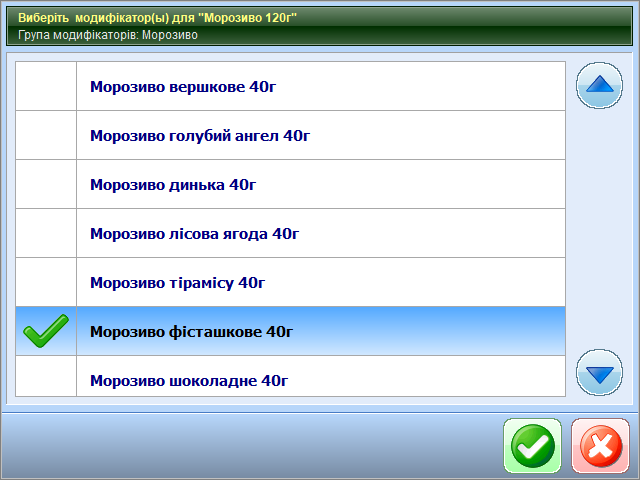Toggle checkbox for Морозиво шоколадне 40г
Screen dimensions: 640x480
point(46,378)
